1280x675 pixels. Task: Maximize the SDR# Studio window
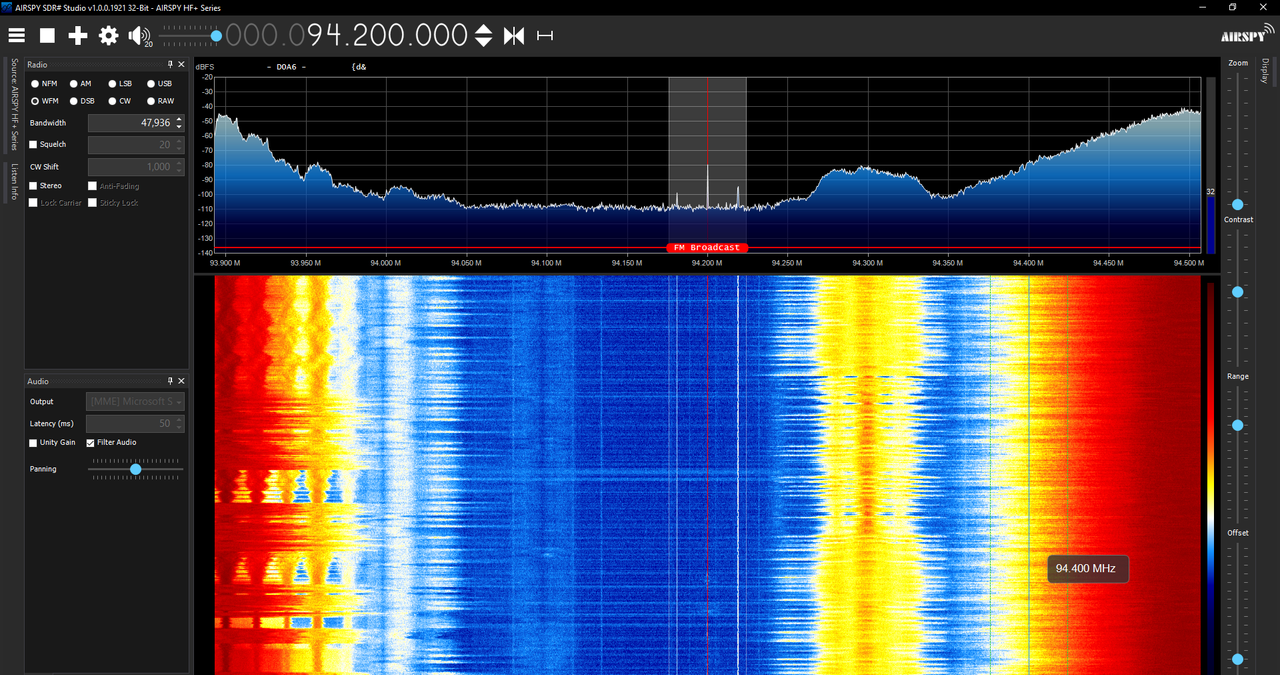pos(1233,7)
